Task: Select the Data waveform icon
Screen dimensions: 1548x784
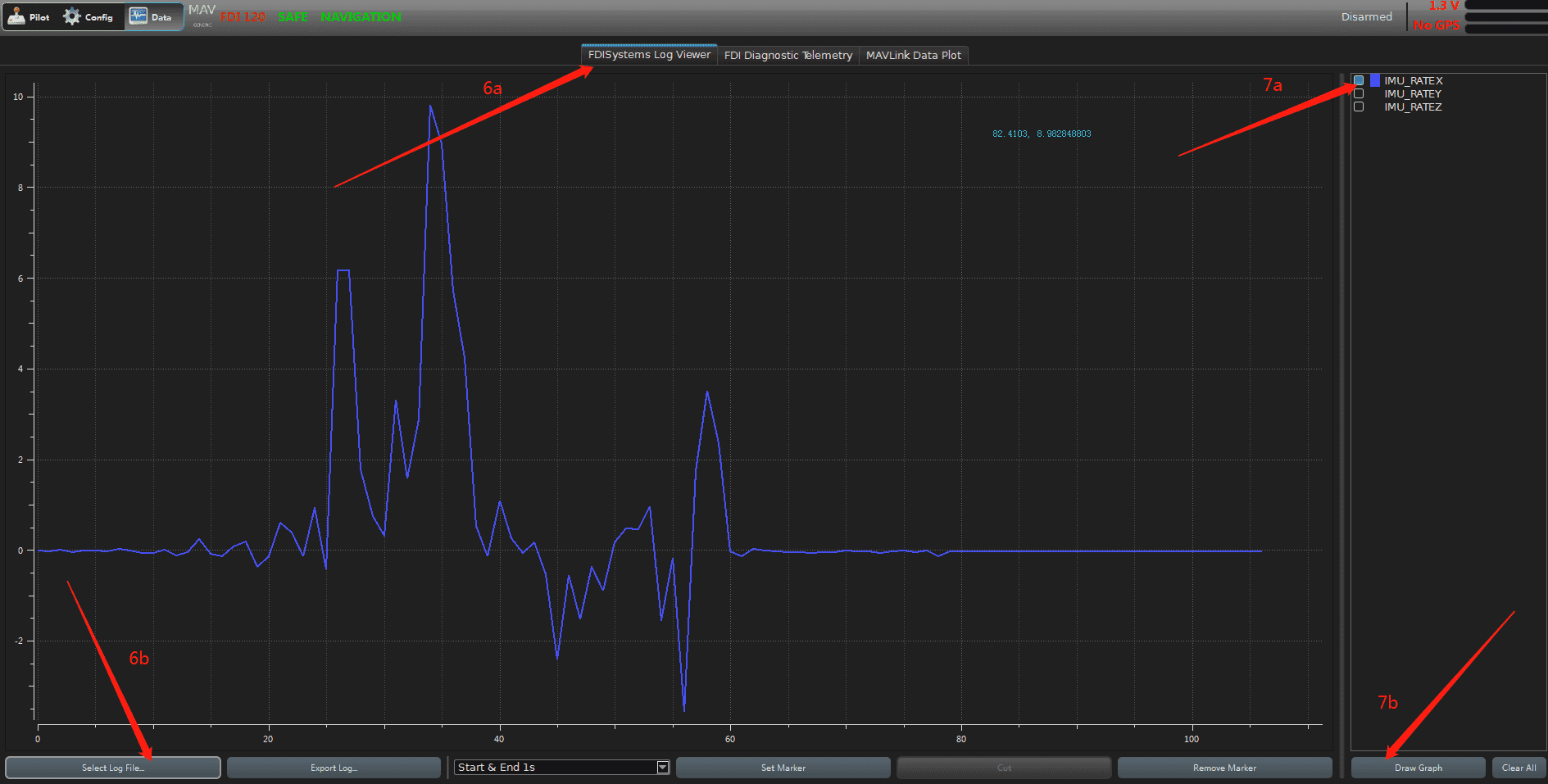Action: pyautogui.click(x=138, y=16)
